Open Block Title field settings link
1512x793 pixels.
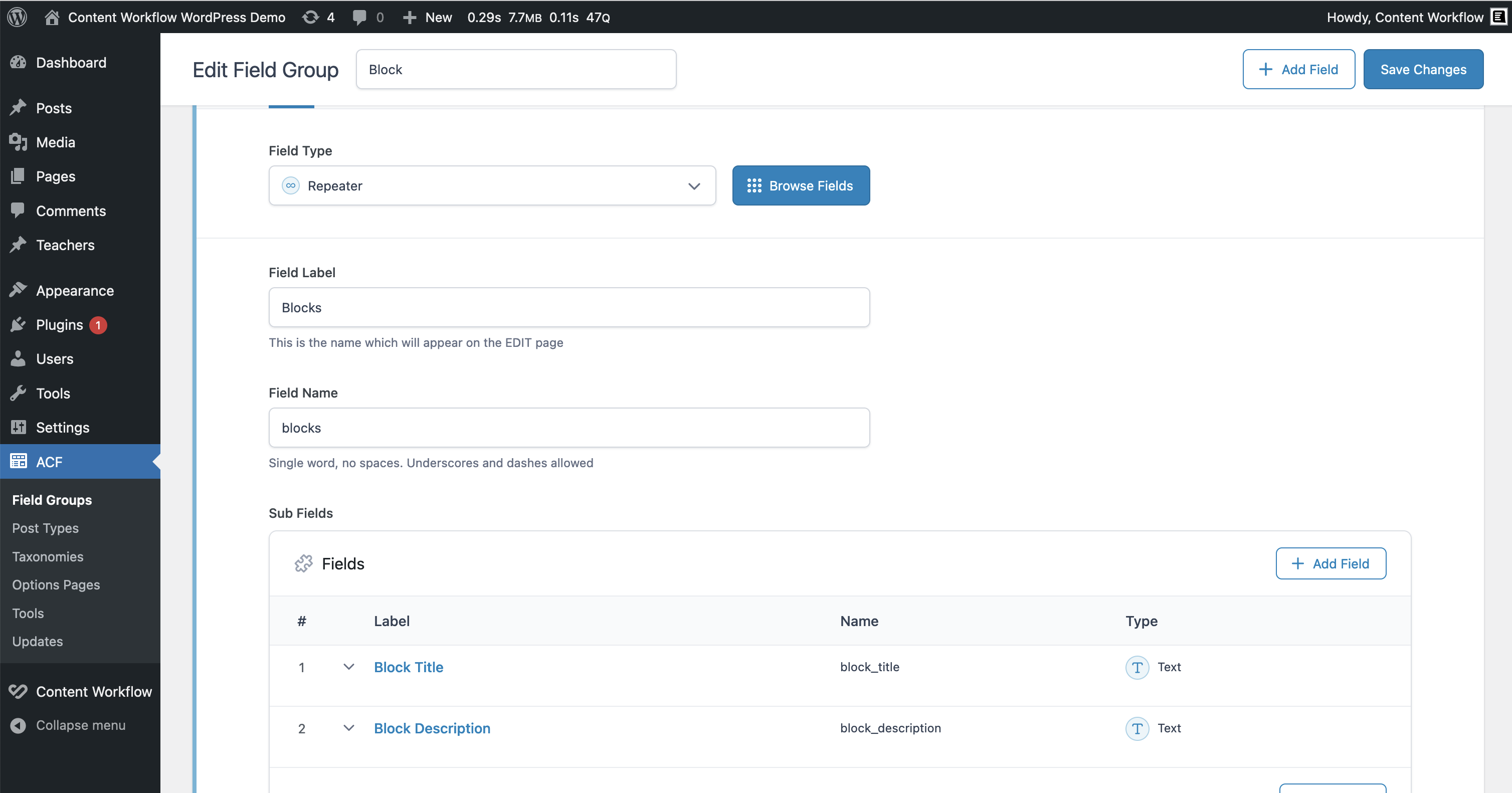tap(409, 667)
